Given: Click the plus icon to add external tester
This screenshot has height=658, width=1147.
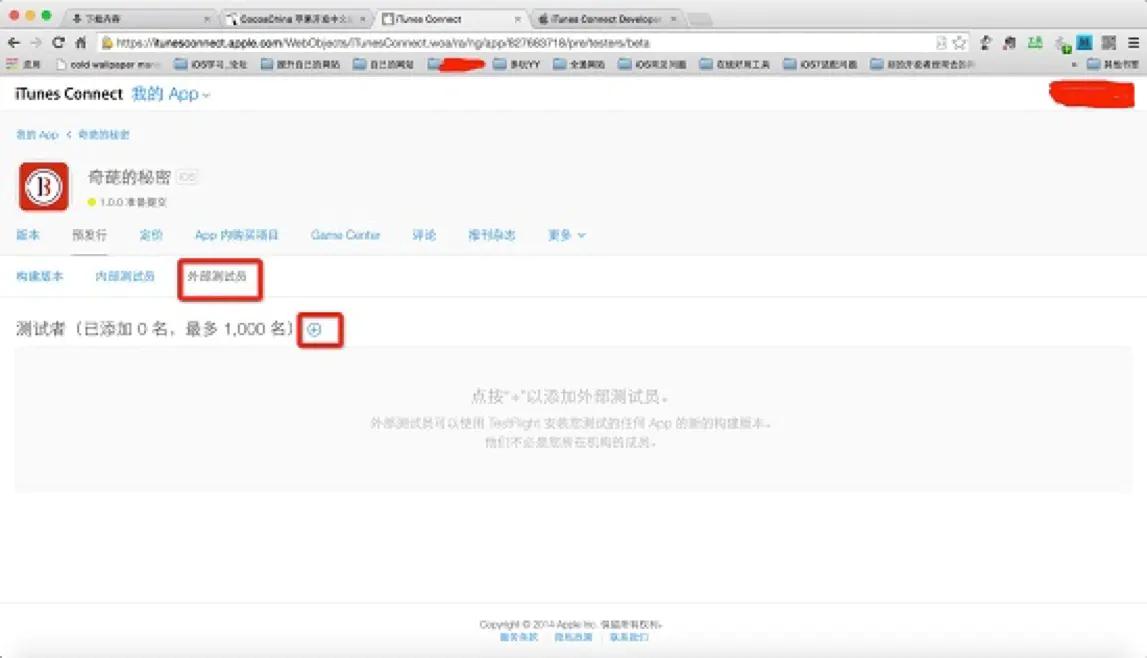Looking at the screenshot, I should coord(314,330).
